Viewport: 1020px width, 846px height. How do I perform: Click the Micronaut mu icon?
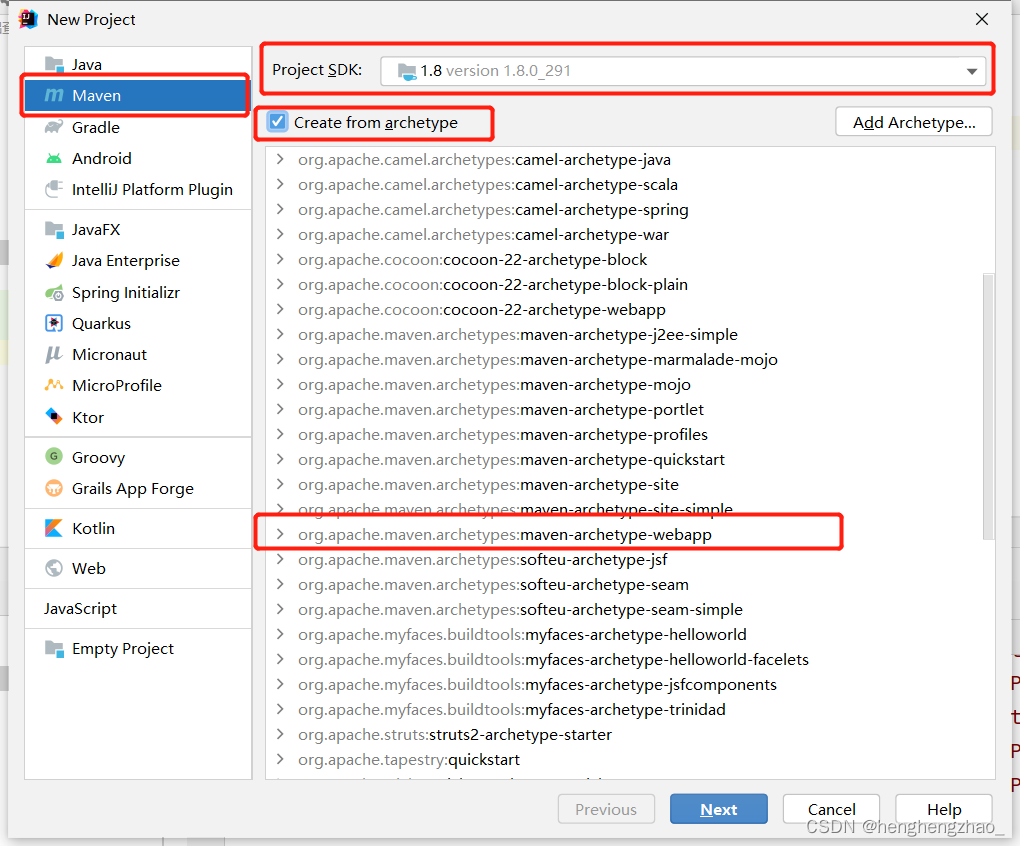(x=54, y=354)
